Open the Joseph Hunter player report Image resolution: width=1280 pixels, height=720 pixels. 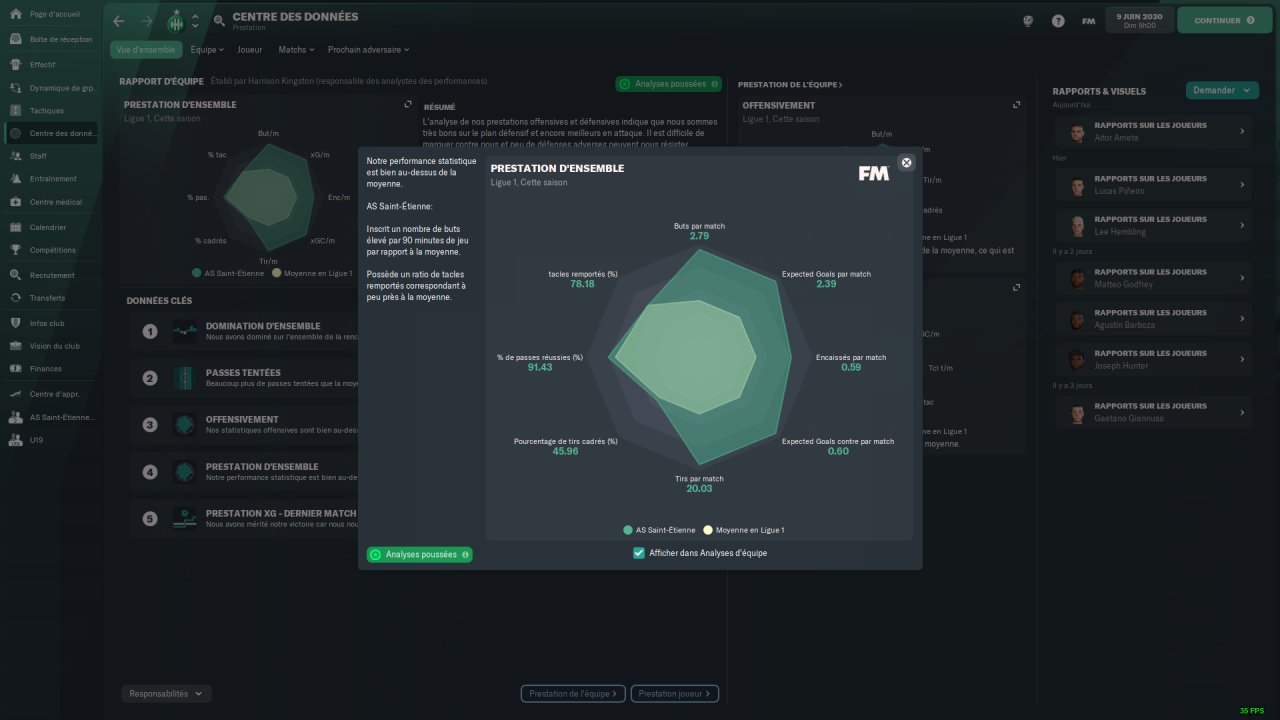click(x=1152, y=359)
